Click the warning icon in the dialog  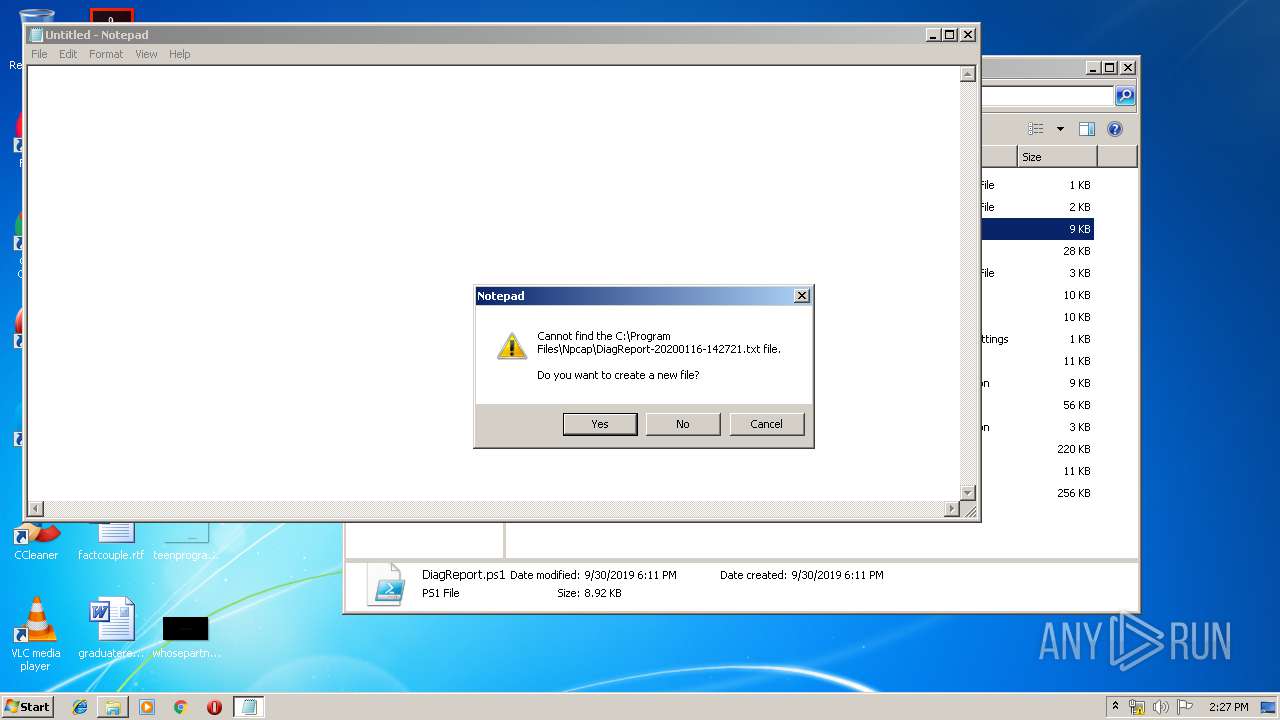[x=511, y=346]
